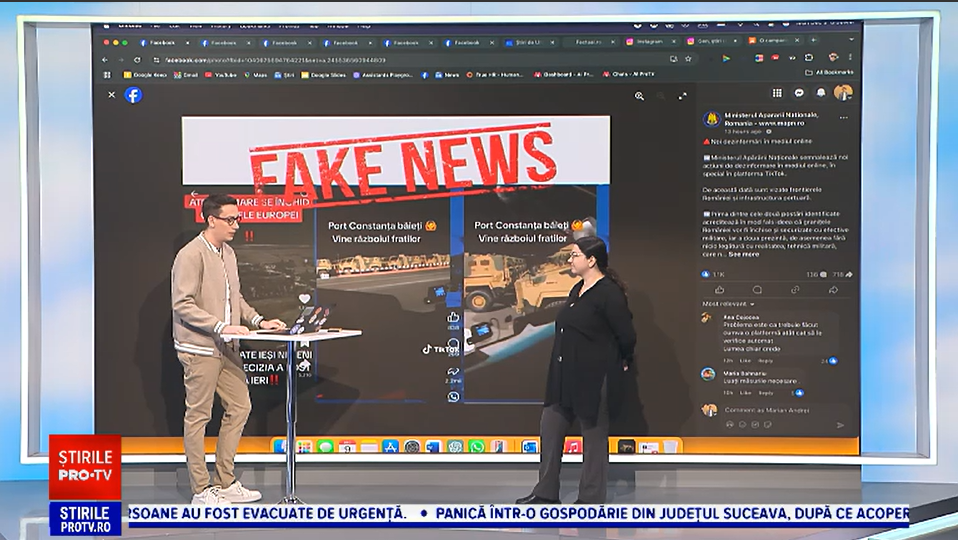Reply to Maria Sahnariu's comment
The width and height of the screenshot is (958, 540).
pyautogui.click(x=765, y=392)
